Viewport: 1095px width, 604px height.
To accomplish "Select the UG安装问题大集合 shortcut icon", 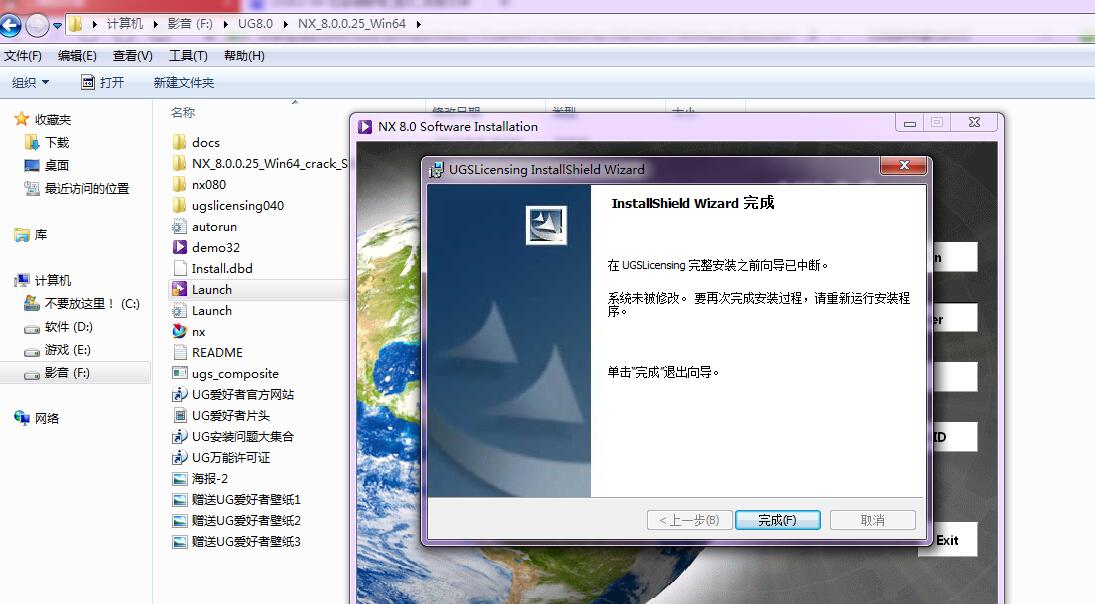I will 179,436.
